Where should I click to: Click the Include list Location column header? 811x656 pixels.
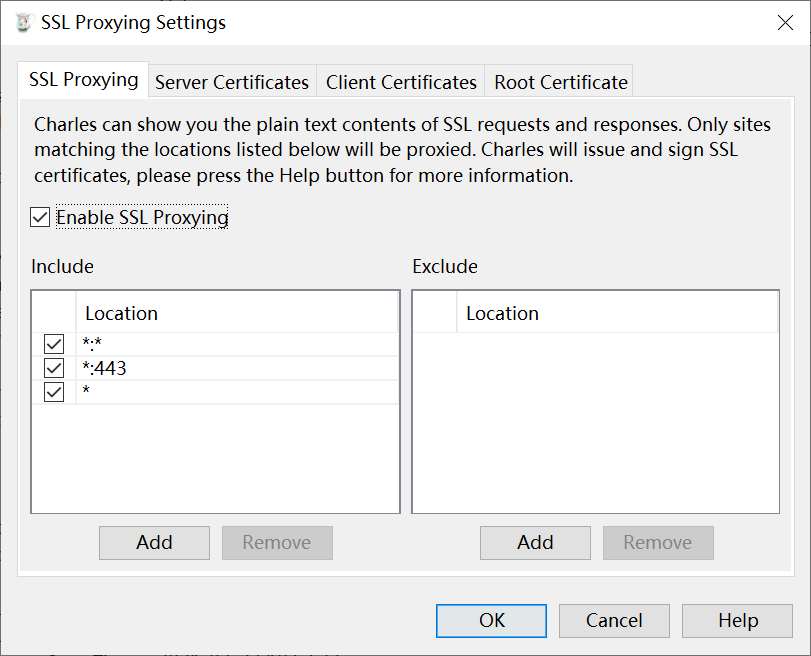pos(237,314)
